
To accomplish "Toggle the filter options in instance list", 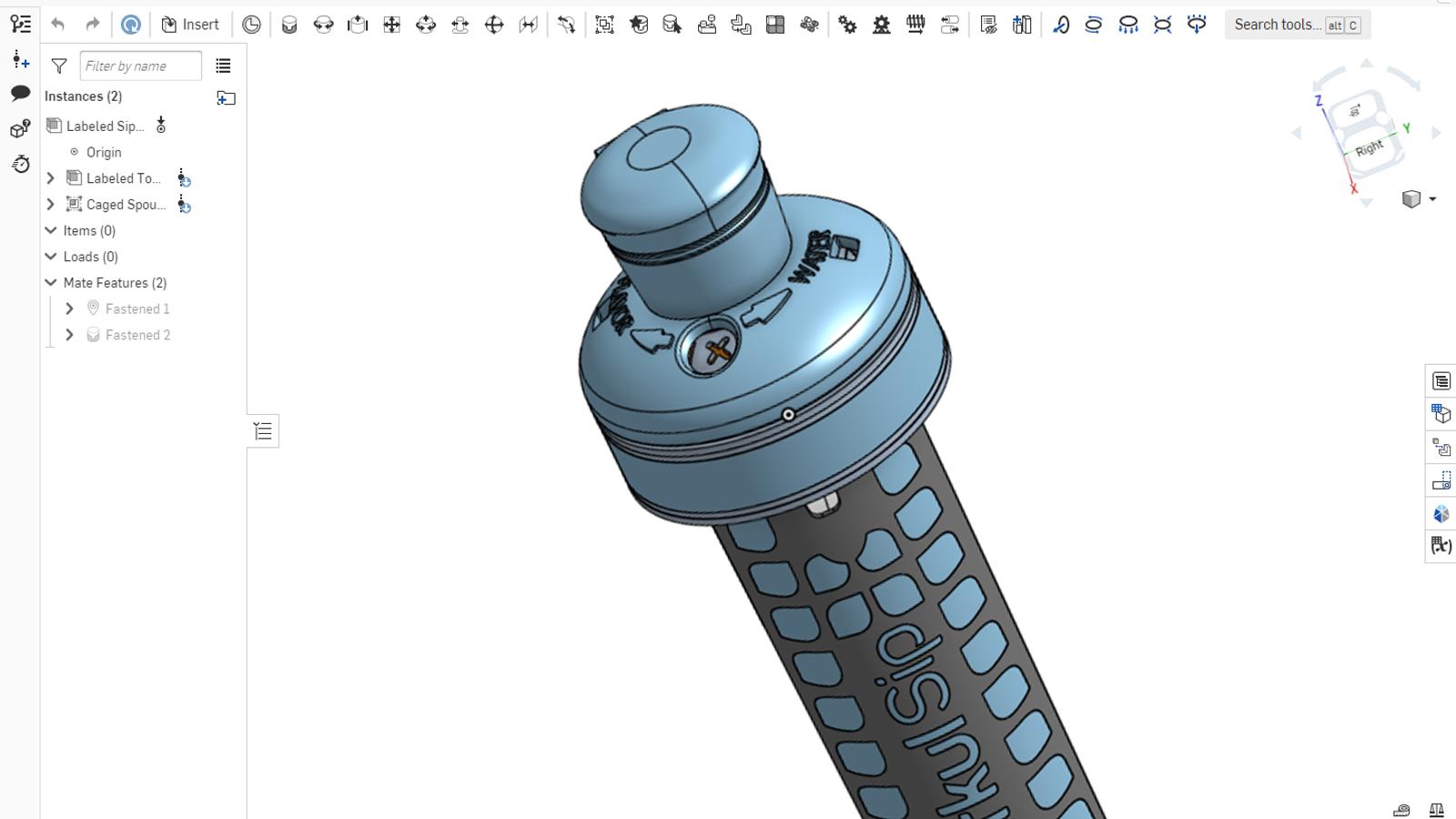I will (x=58, y=65).
